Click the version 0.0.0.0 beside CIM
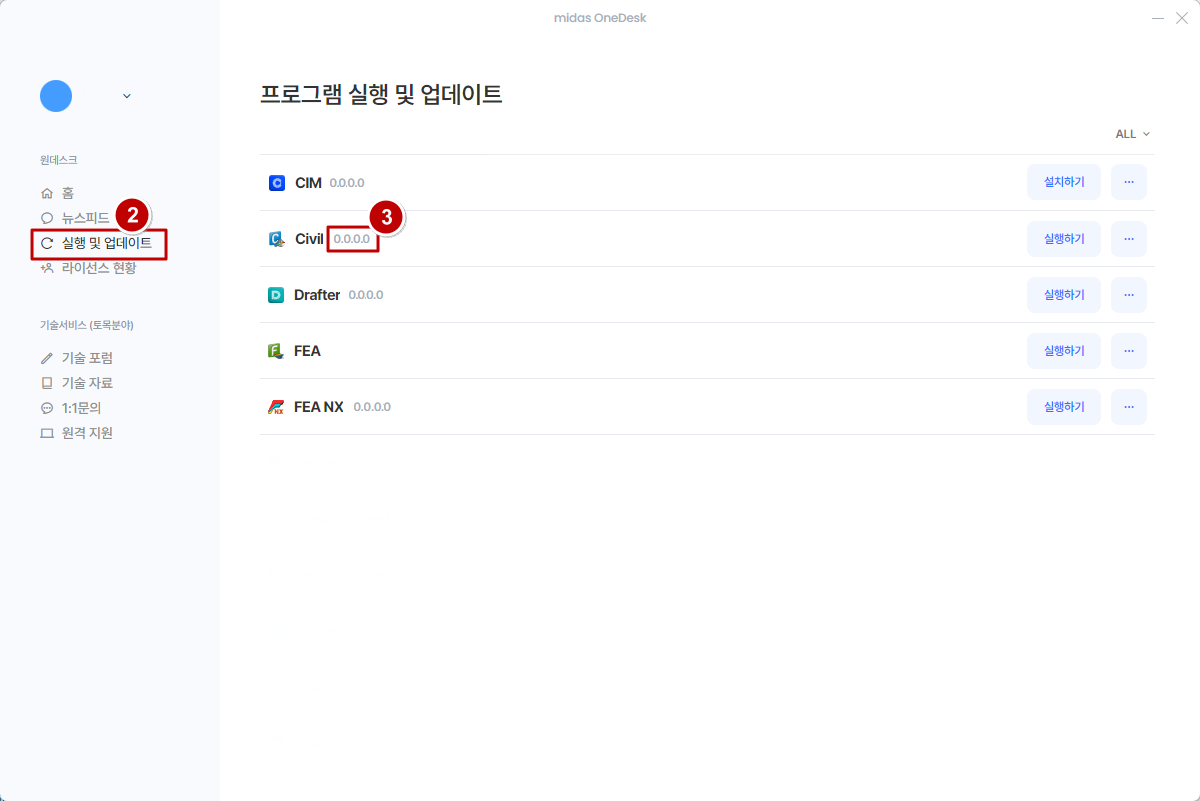Image resolution: width=1200 pixels, height=801 pixels. pyautogui.click(x=347, y=183)
